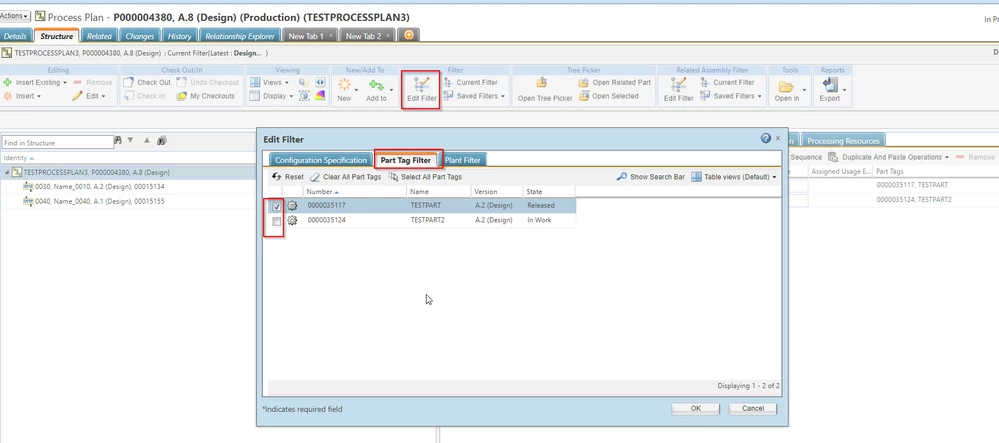Click the TESTPART2 name cell
The image size is (999, 443).
click(x=426, y=221)
